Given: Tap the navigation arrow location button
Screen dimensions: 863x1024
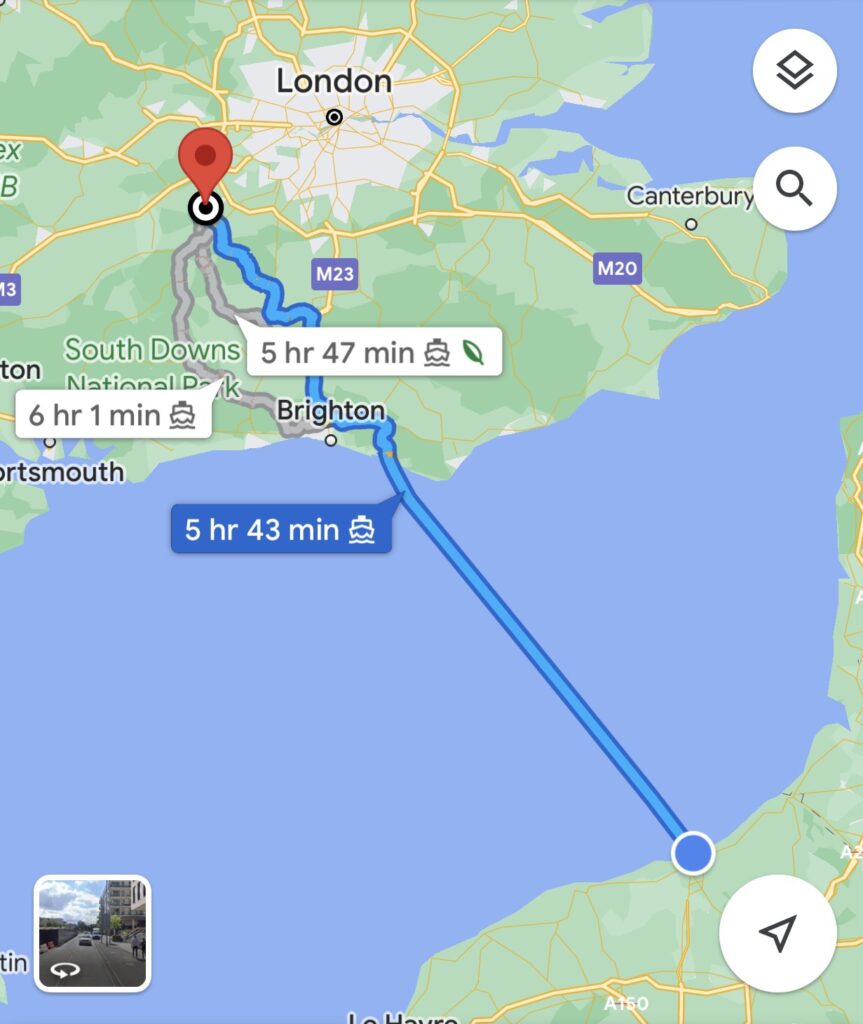Looking at the screenshot, I should [x=777, y=933].
